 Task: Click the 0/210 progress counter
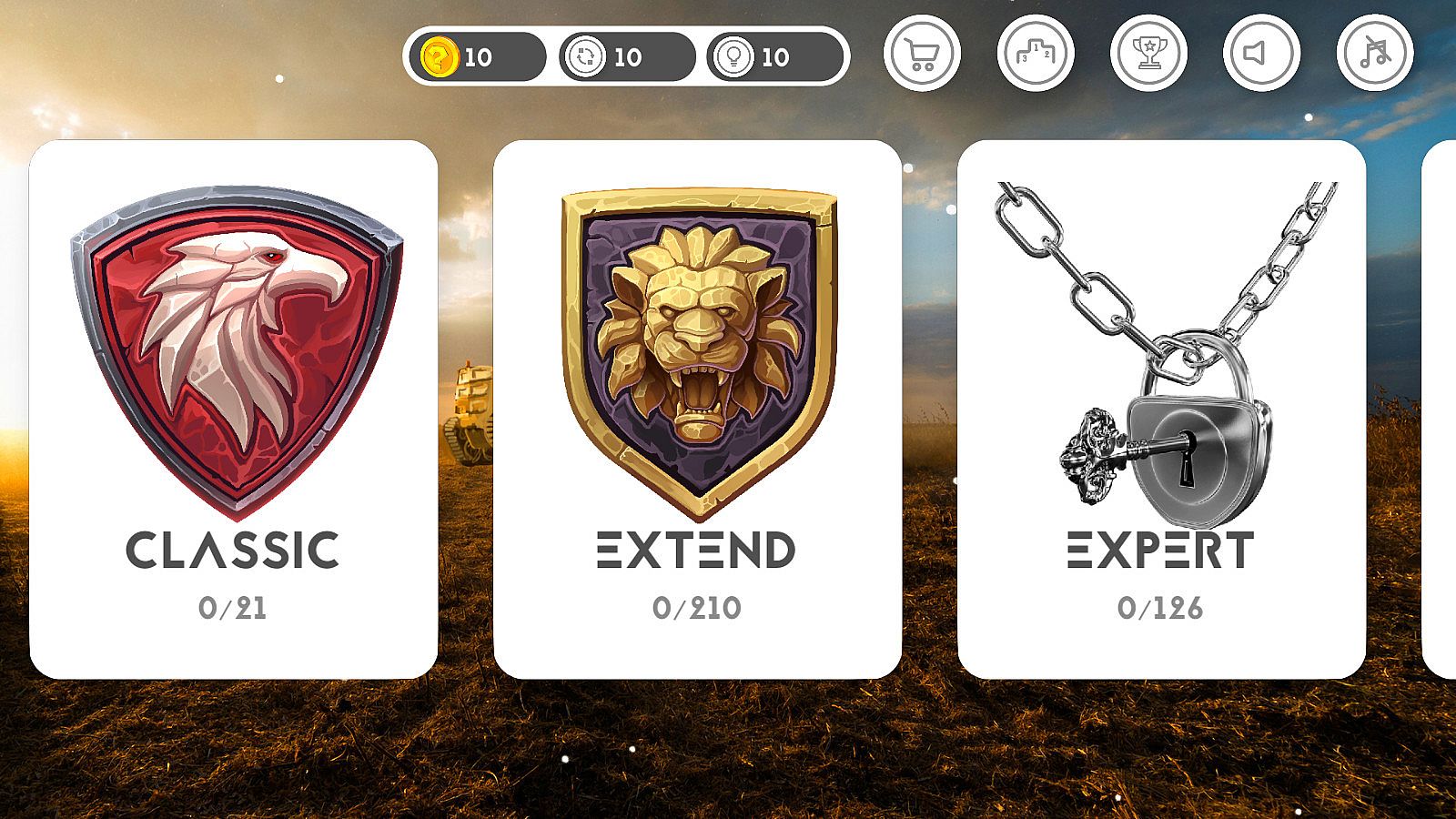[x=697, y=608]
